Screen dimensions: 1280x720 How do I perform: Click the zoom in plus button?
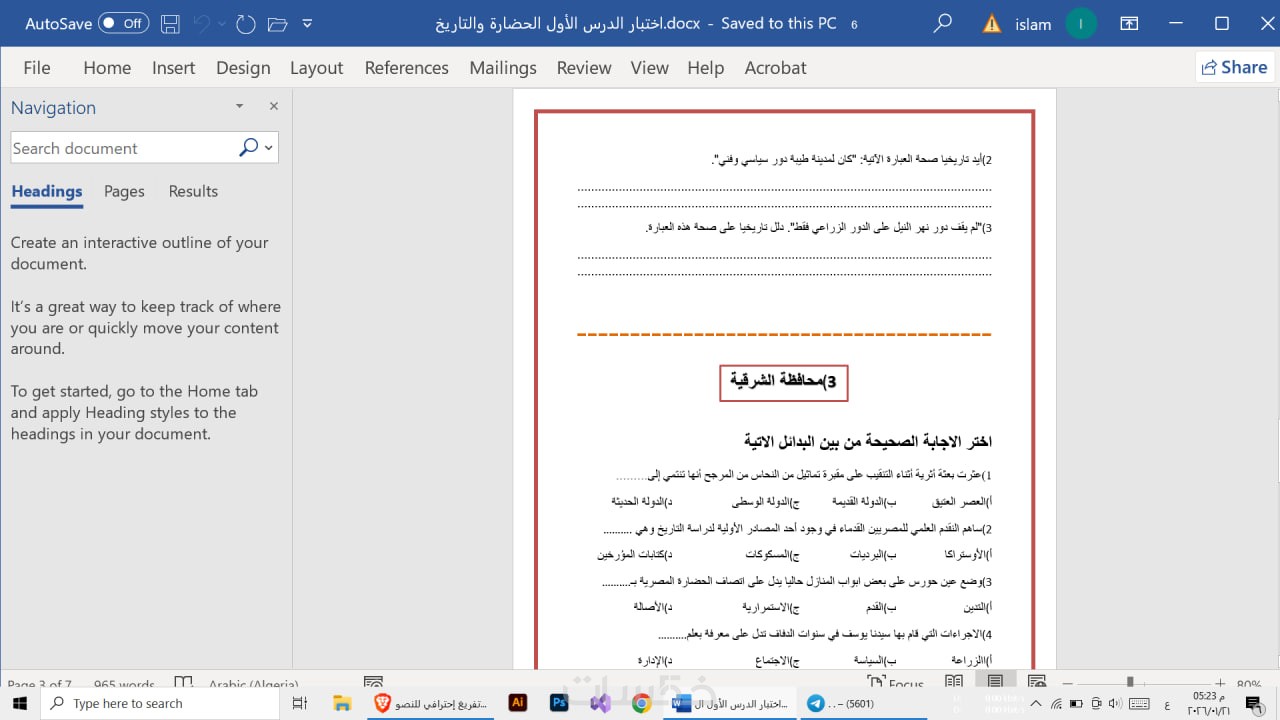pos(1219,685)
